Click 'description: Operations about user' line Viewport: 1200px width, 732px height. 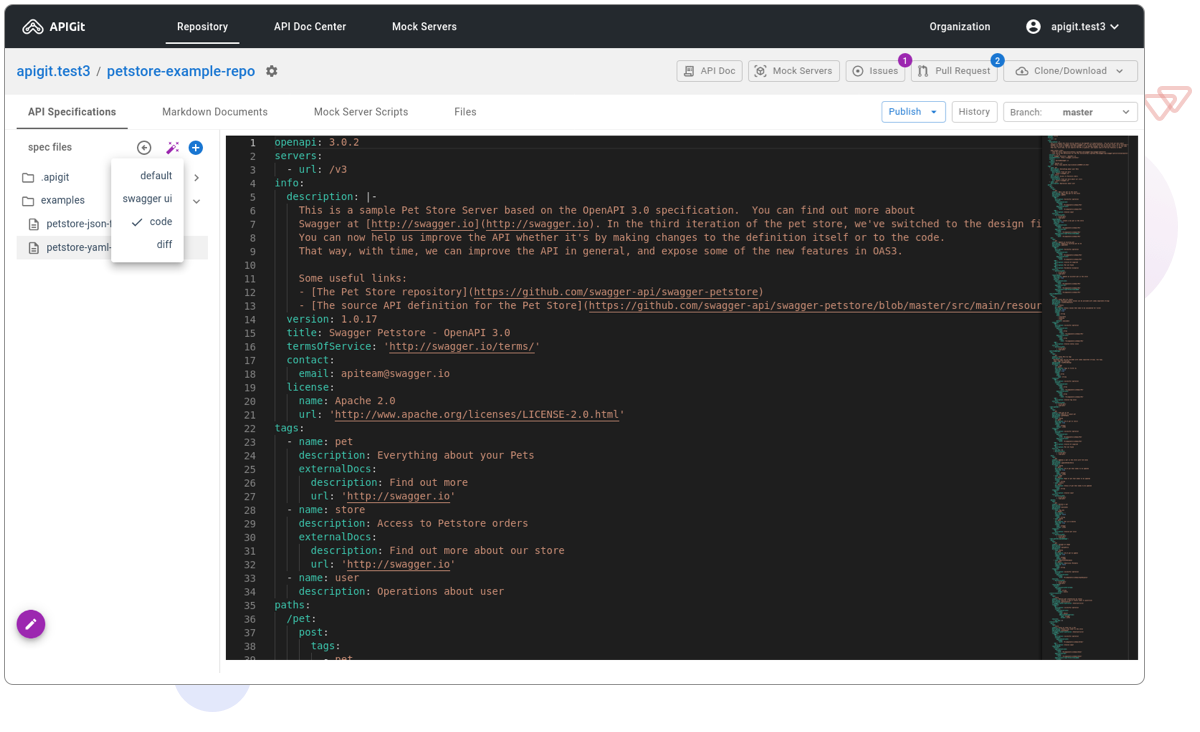(x=401, y=591)
